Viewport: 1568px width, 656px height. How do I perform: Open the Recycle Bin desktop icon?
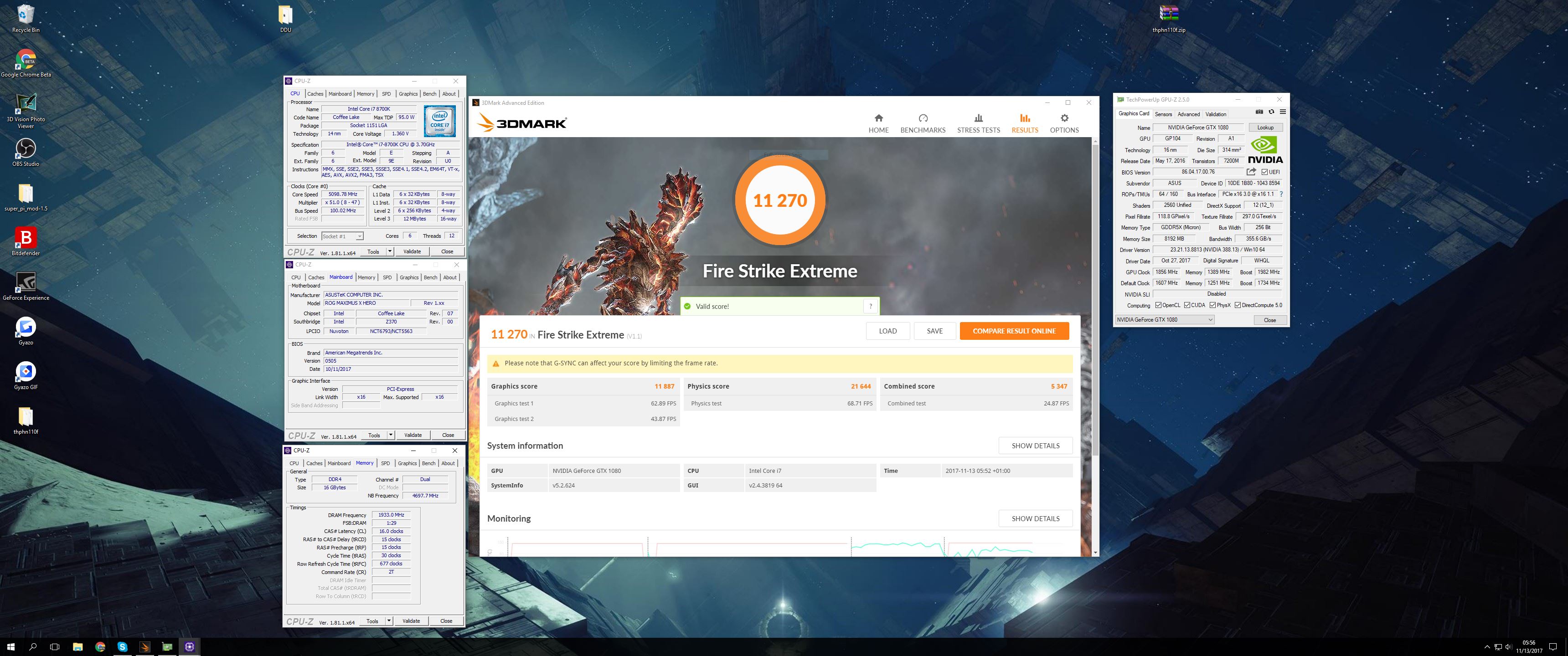click(x=26, y=18)
